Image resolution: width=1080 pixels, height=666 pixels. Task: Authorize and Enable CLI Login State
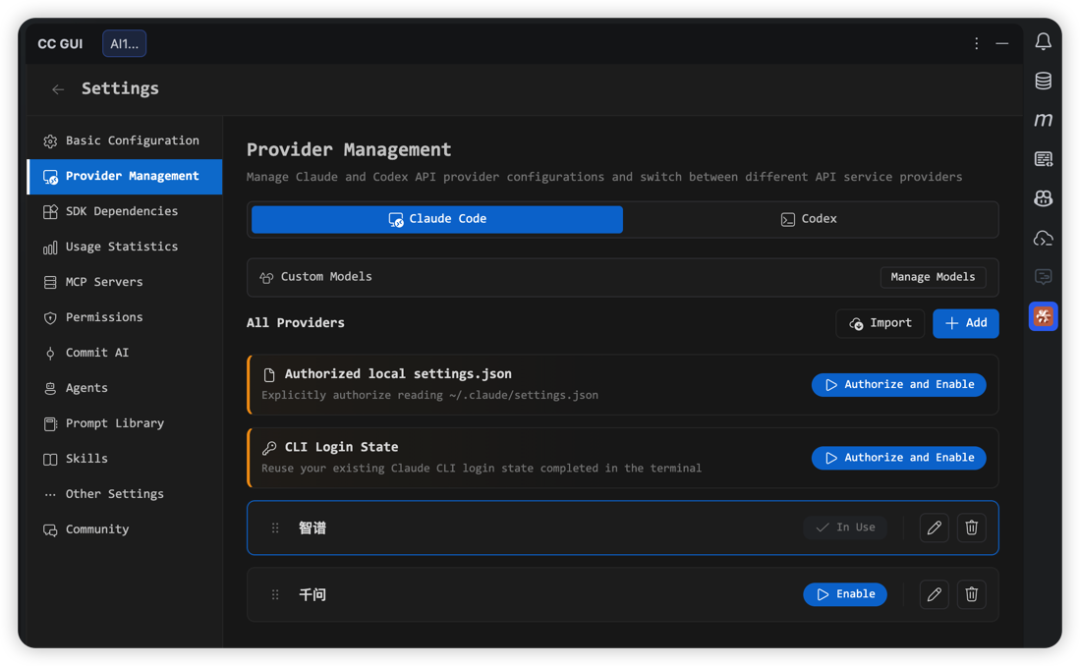click(899, 458)
